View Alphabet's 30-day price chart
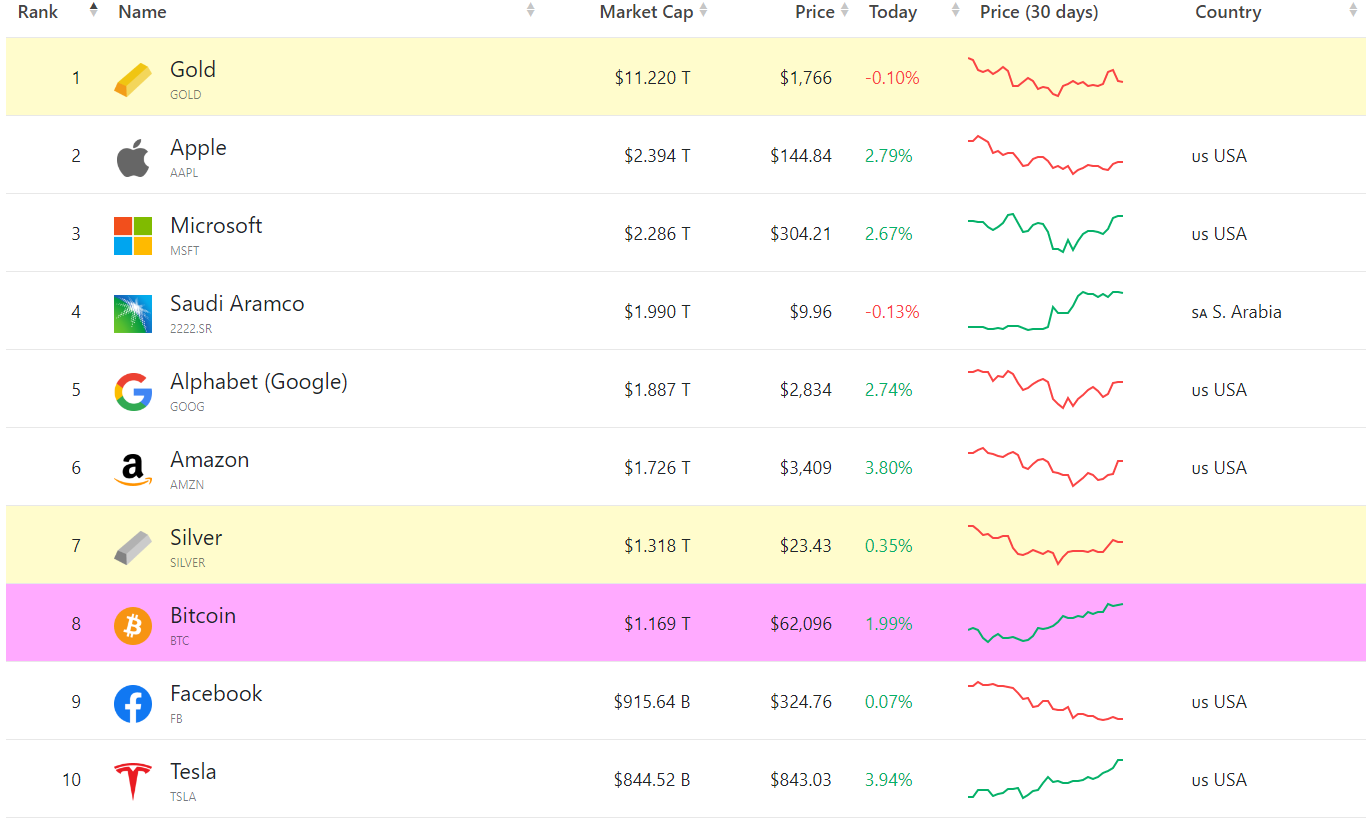Viewport: 1367px width, 821px height. 1045,389
